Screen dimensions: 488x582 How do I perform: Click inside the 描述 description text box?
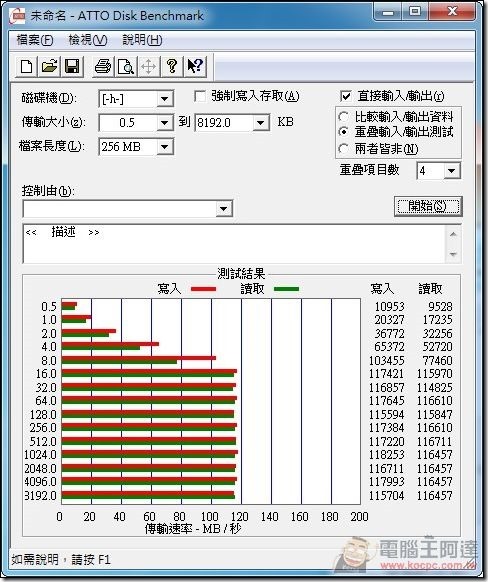pos(235,243)
